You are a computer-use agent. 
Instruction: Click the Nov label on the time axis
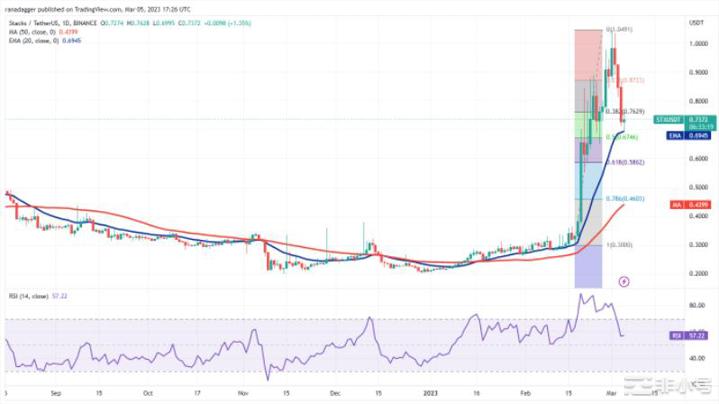(242, 393)
